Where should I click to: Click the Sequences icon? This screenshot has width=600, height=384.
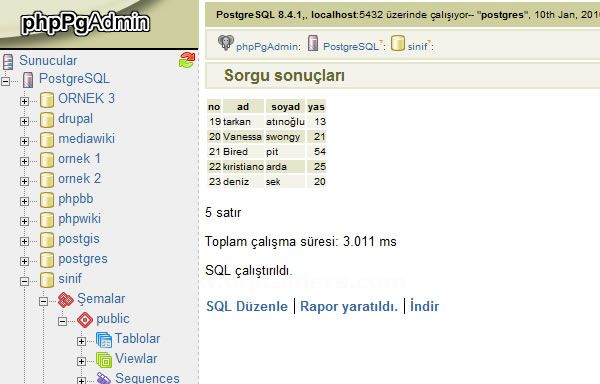coord(104,378)
